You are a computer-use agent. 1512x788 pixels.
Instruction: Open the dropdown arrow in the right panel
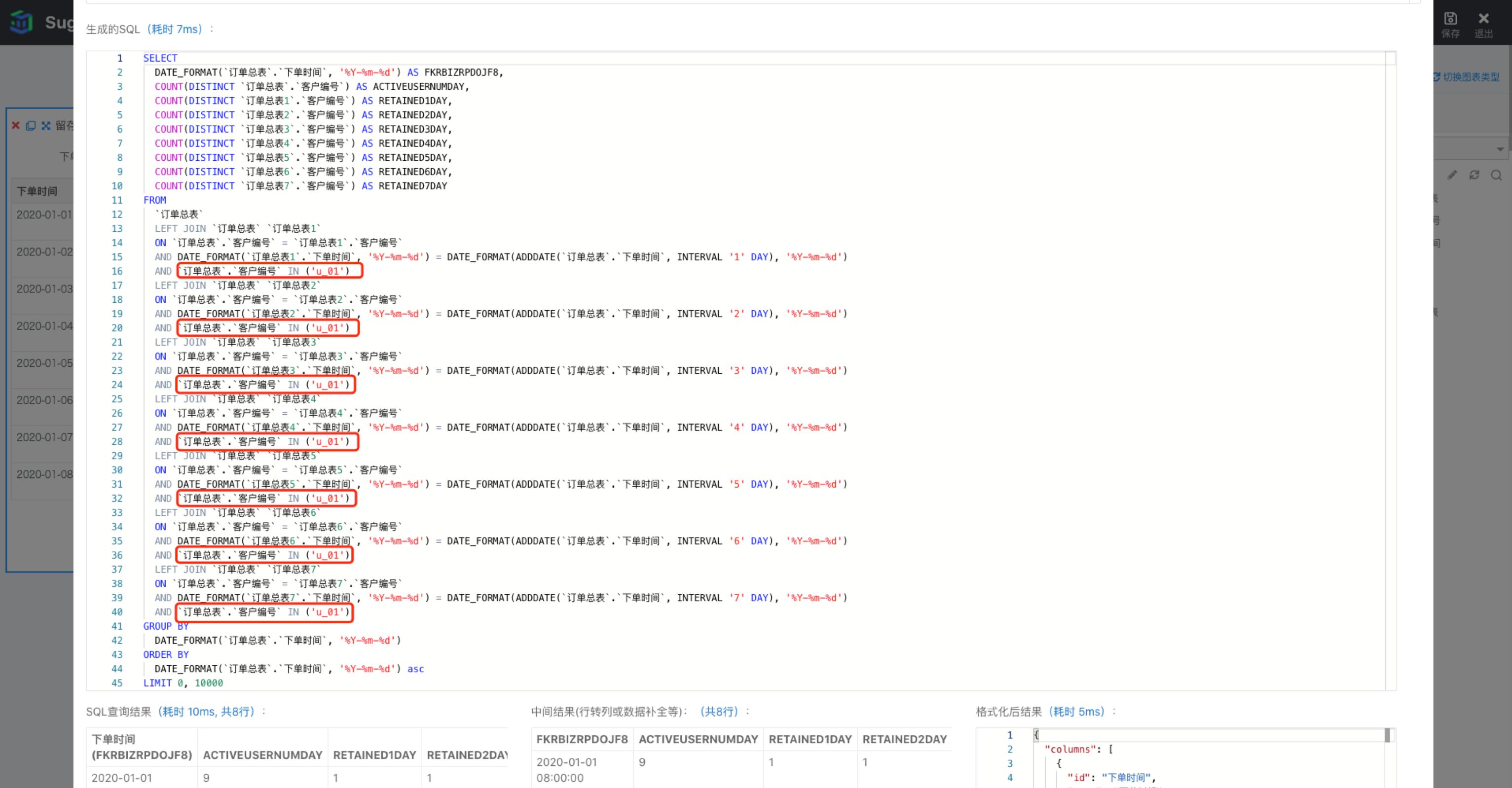coord(1500,149)
